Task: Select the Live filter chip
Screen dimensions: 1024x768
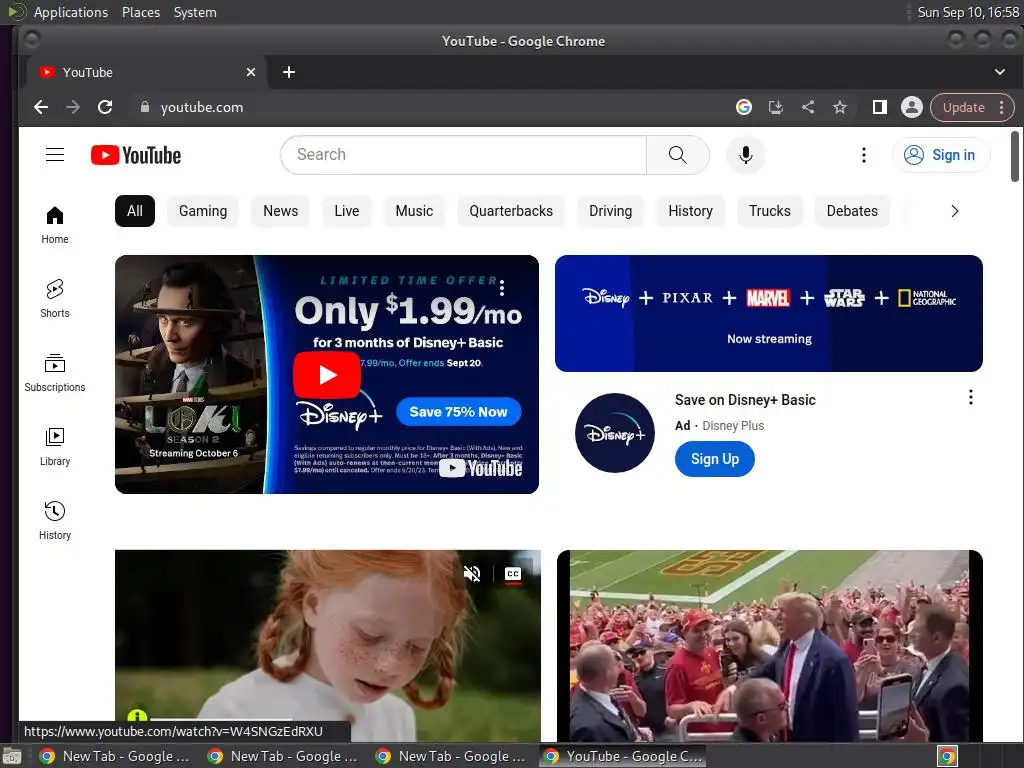Action: point(347,211)
